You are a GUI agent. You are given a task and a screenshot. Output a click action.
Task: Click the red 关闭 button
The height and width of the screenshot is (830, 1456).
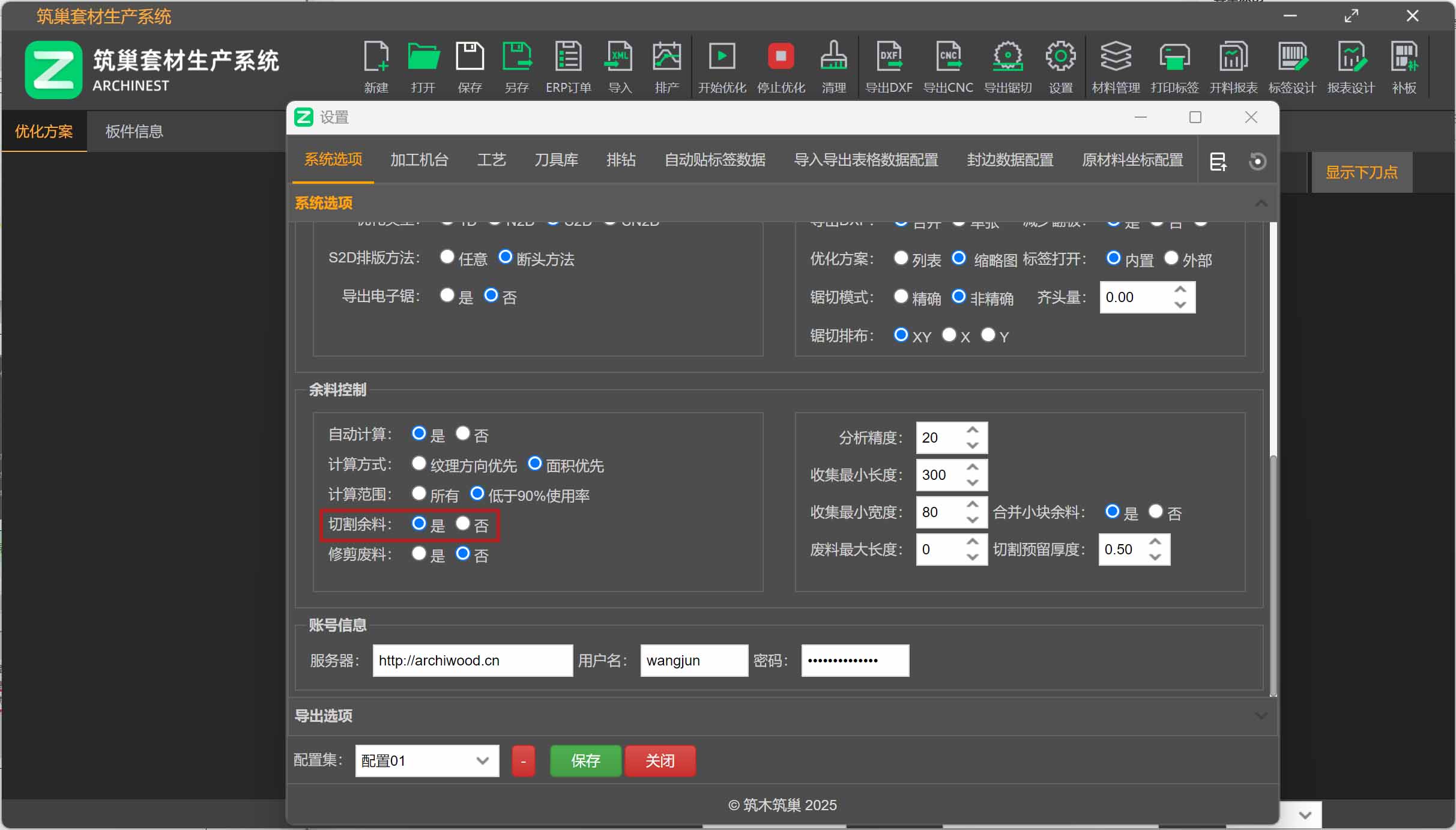pyautogui.click(x=660, y=761)
